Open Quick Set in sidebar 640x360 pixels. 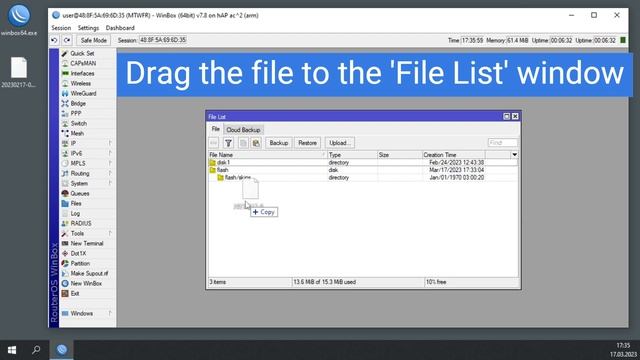[82, 53]
